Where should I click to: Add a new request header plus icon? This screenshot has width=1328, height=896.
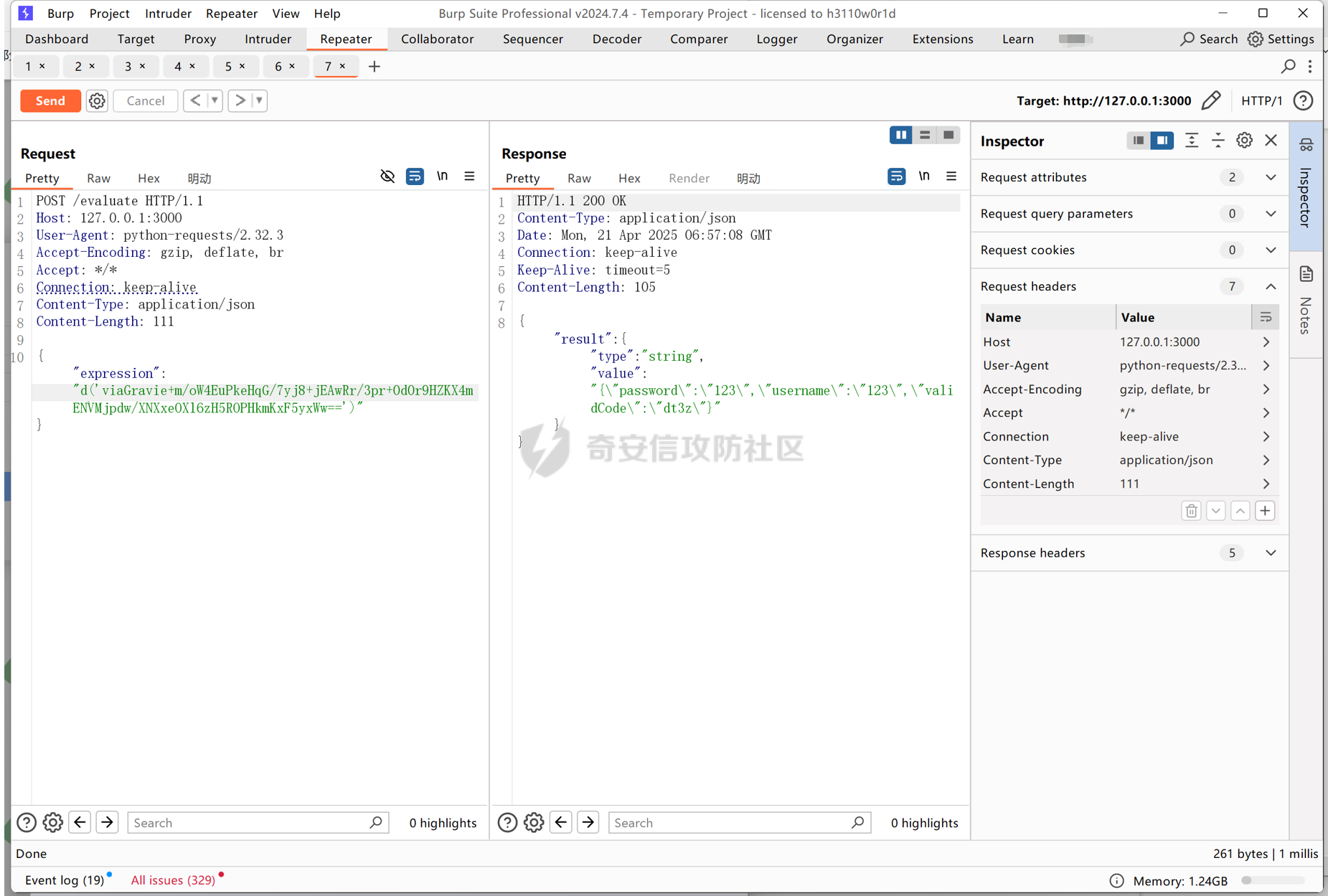1265,511
